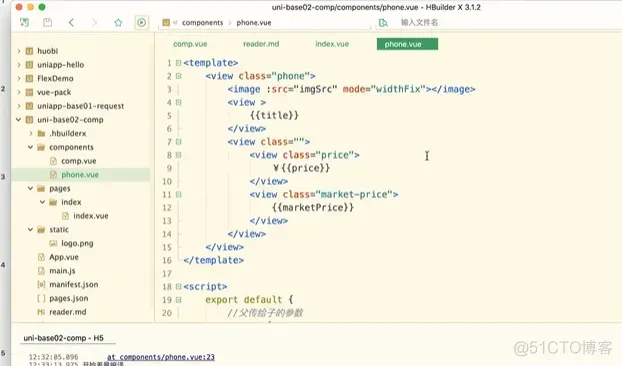Image resolution: width=622 pixels, height=366 pixels.
Task: Select the uni-base02-comp - H5 console tab
Action: point(63,338)
